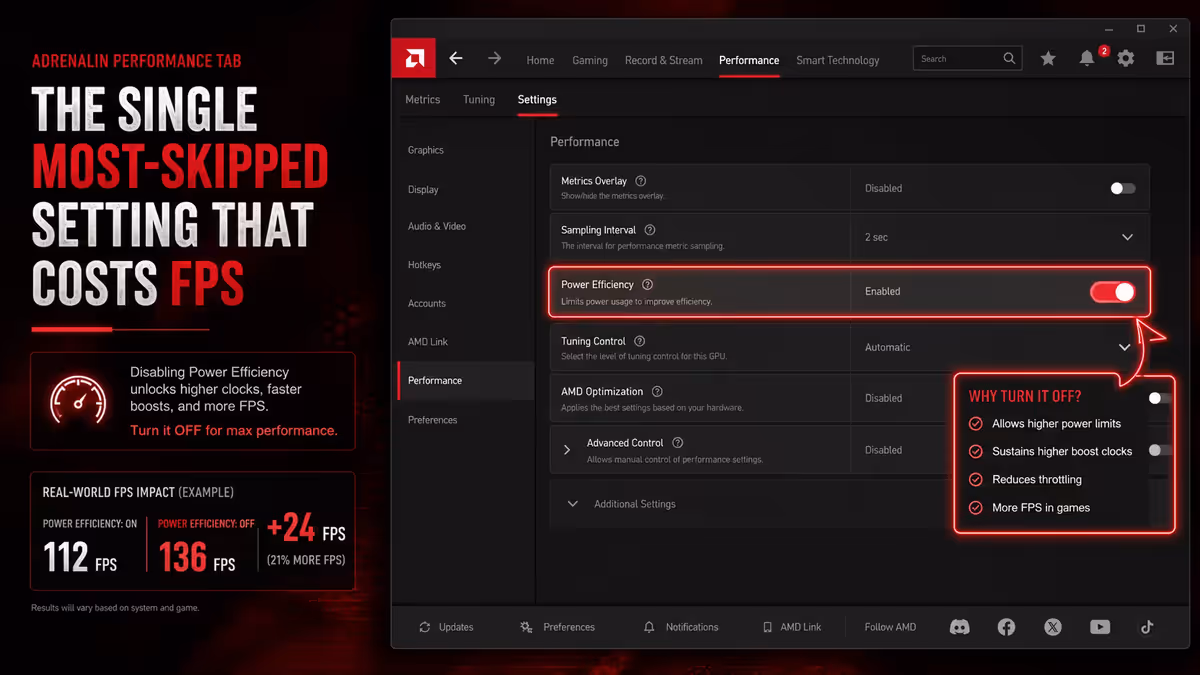Click Power Efficiency help question mark

[647, 285]
